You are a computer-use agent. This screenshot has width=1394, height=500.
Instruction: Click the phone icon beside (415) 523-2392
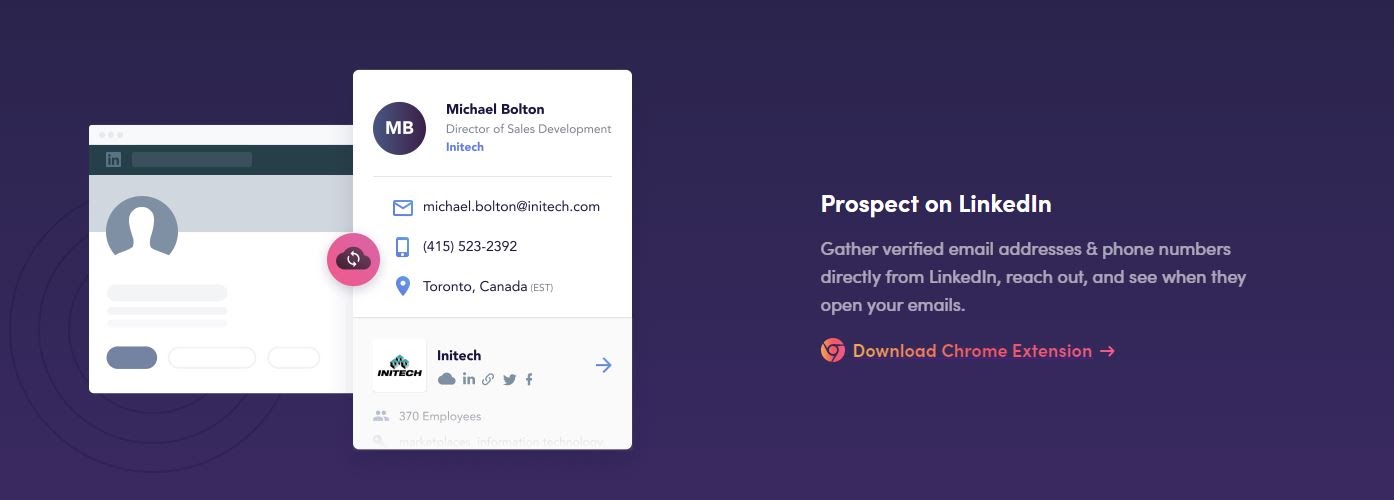tap(403, 247)
